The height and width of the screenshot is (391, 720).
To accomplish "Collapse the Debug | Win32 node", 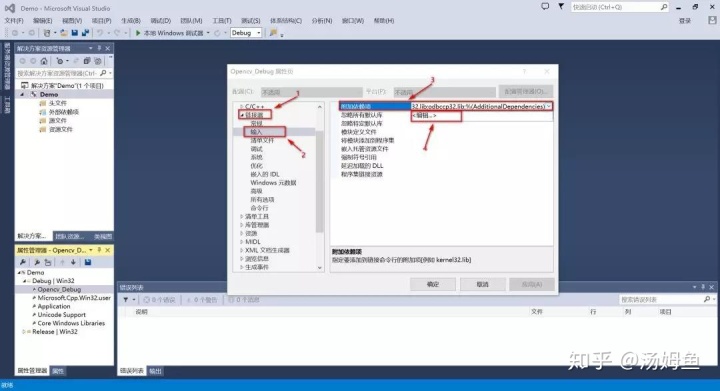I will click(24, 281).
